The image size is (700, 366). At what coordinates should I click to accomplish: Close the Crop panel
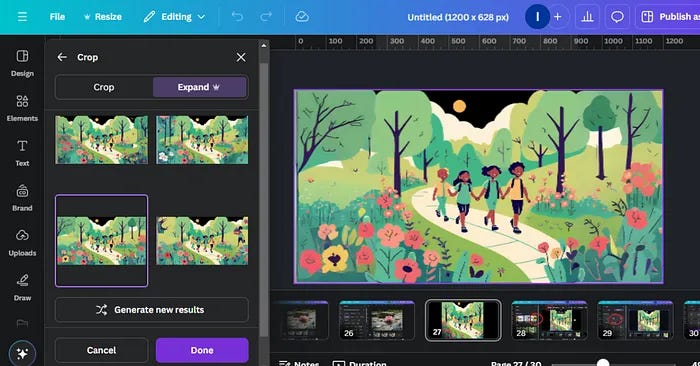[241, 57]
